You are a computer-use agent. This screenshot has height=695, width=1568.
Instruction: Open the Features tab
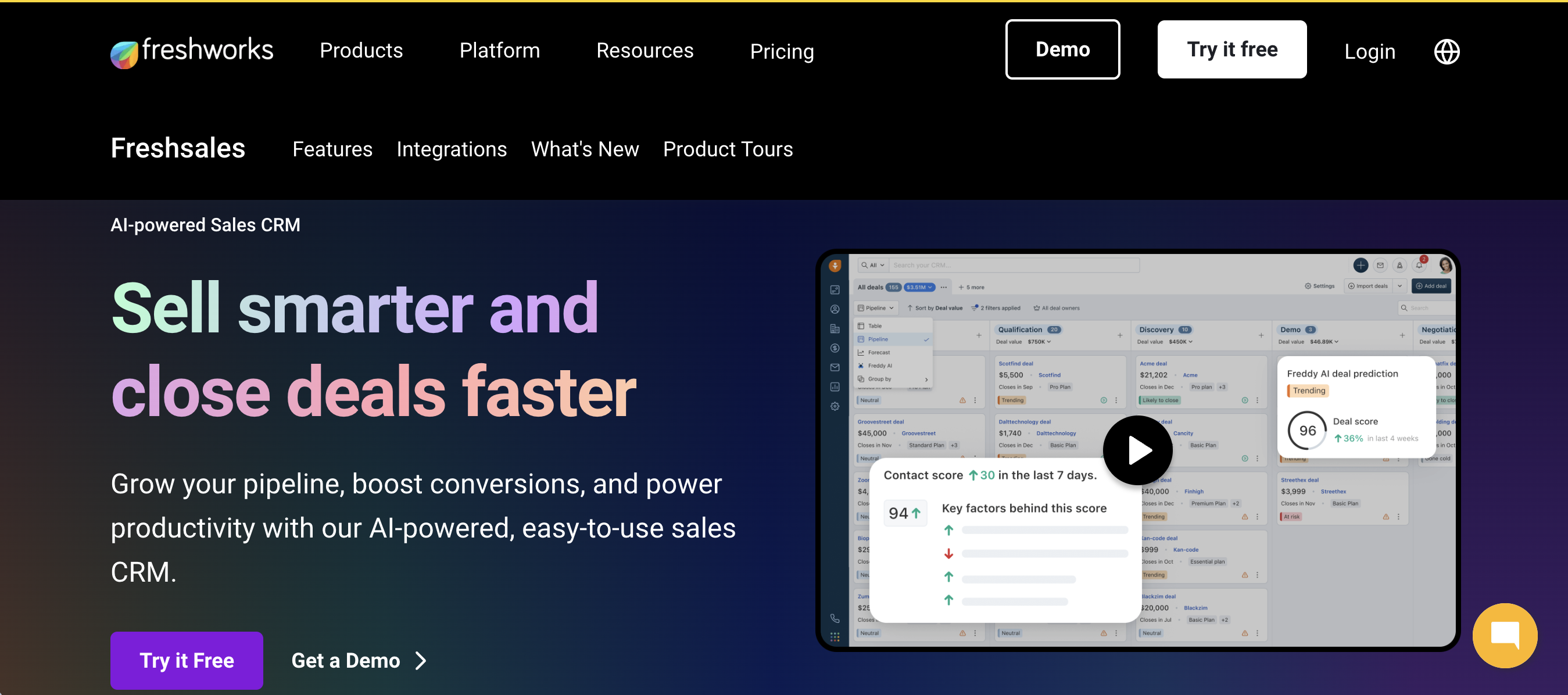332,149
